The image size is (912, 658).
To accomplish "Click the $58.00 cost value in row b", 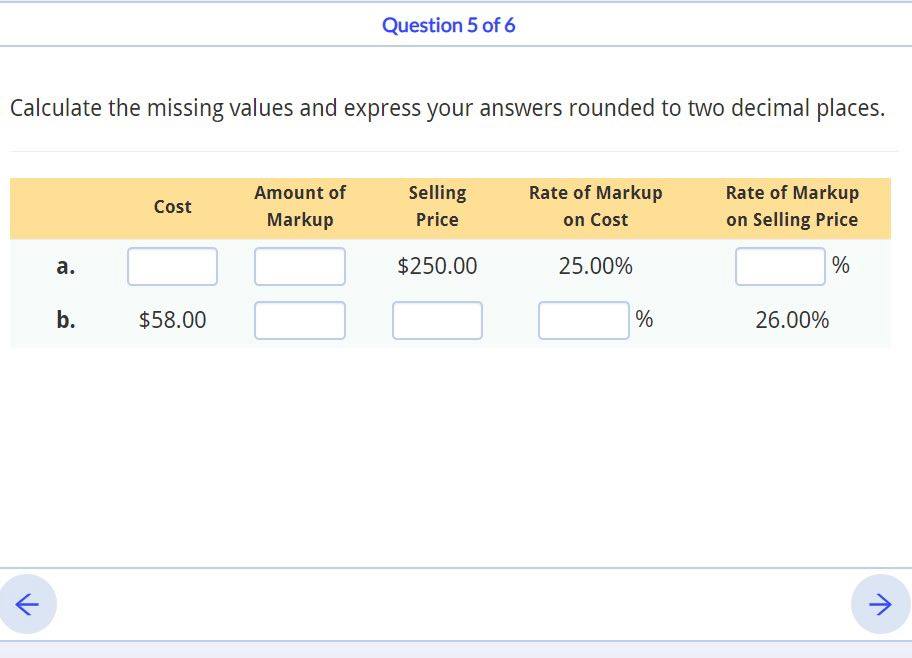I will click(x=172, y=320).
